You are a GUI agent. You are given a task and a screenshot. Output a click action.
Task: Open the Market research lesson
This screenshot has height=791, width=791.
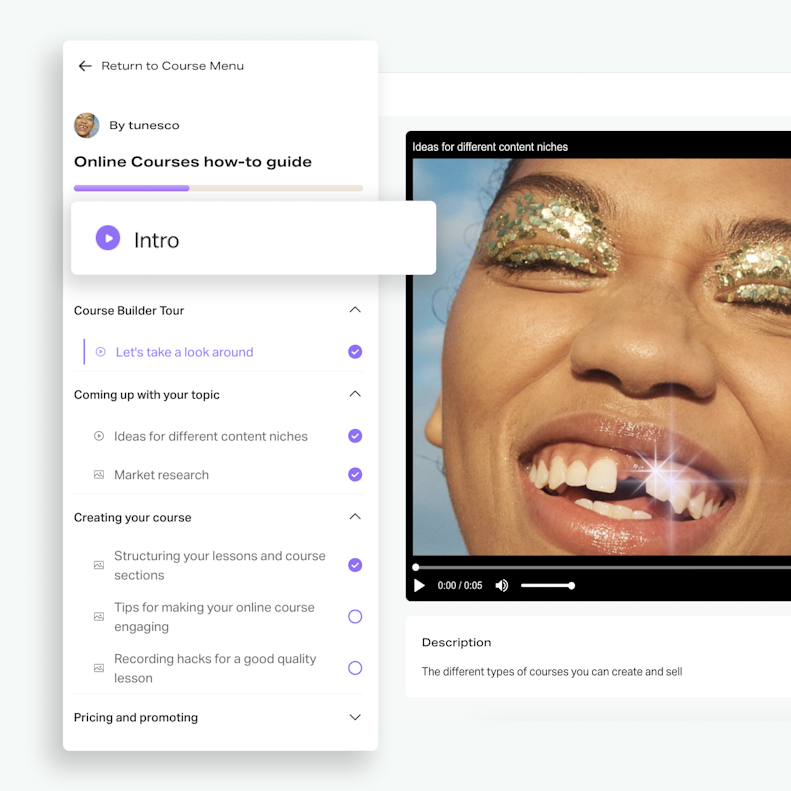(x=161, y=475)
